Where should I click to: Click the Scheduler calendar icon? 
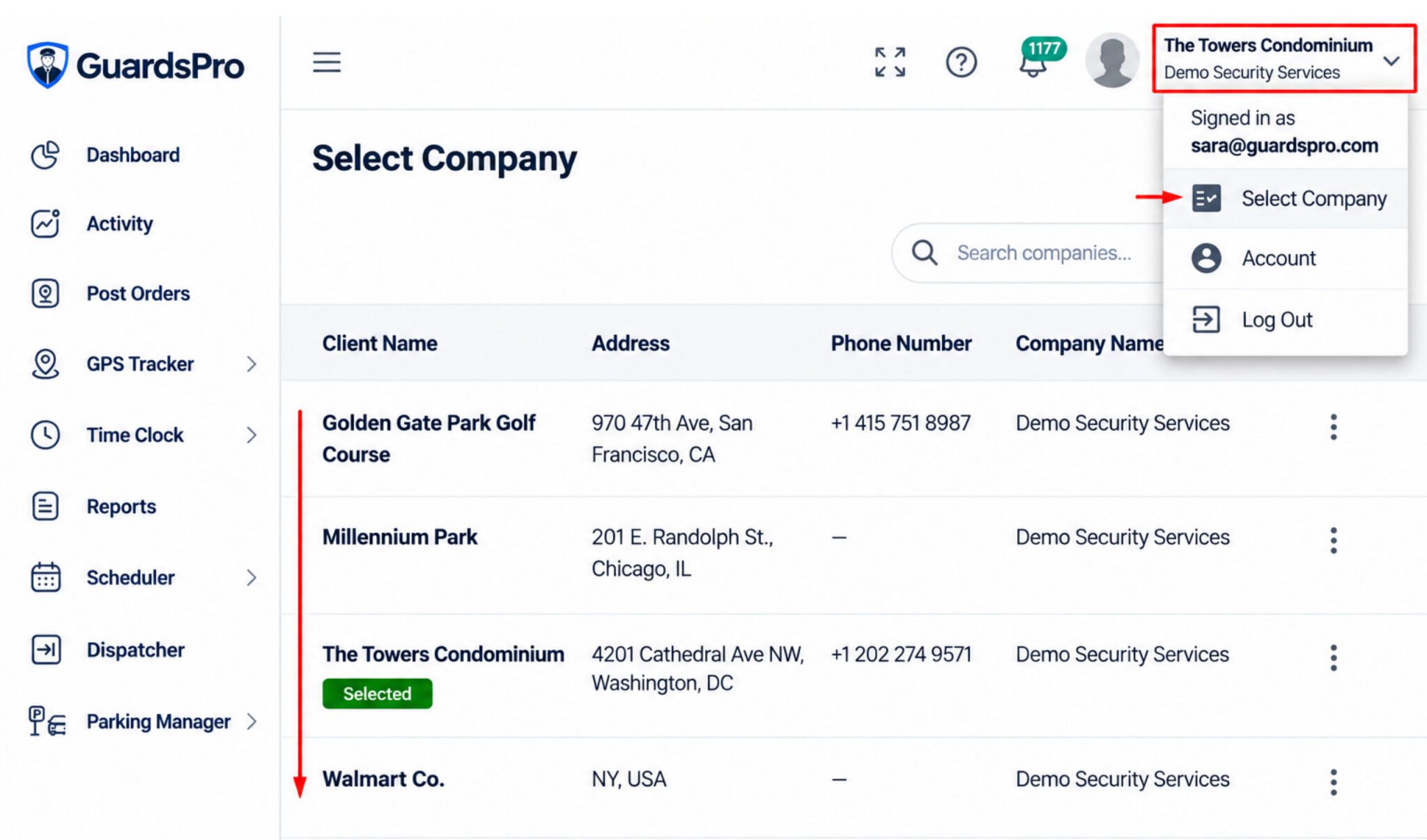[x=45, y=577]
